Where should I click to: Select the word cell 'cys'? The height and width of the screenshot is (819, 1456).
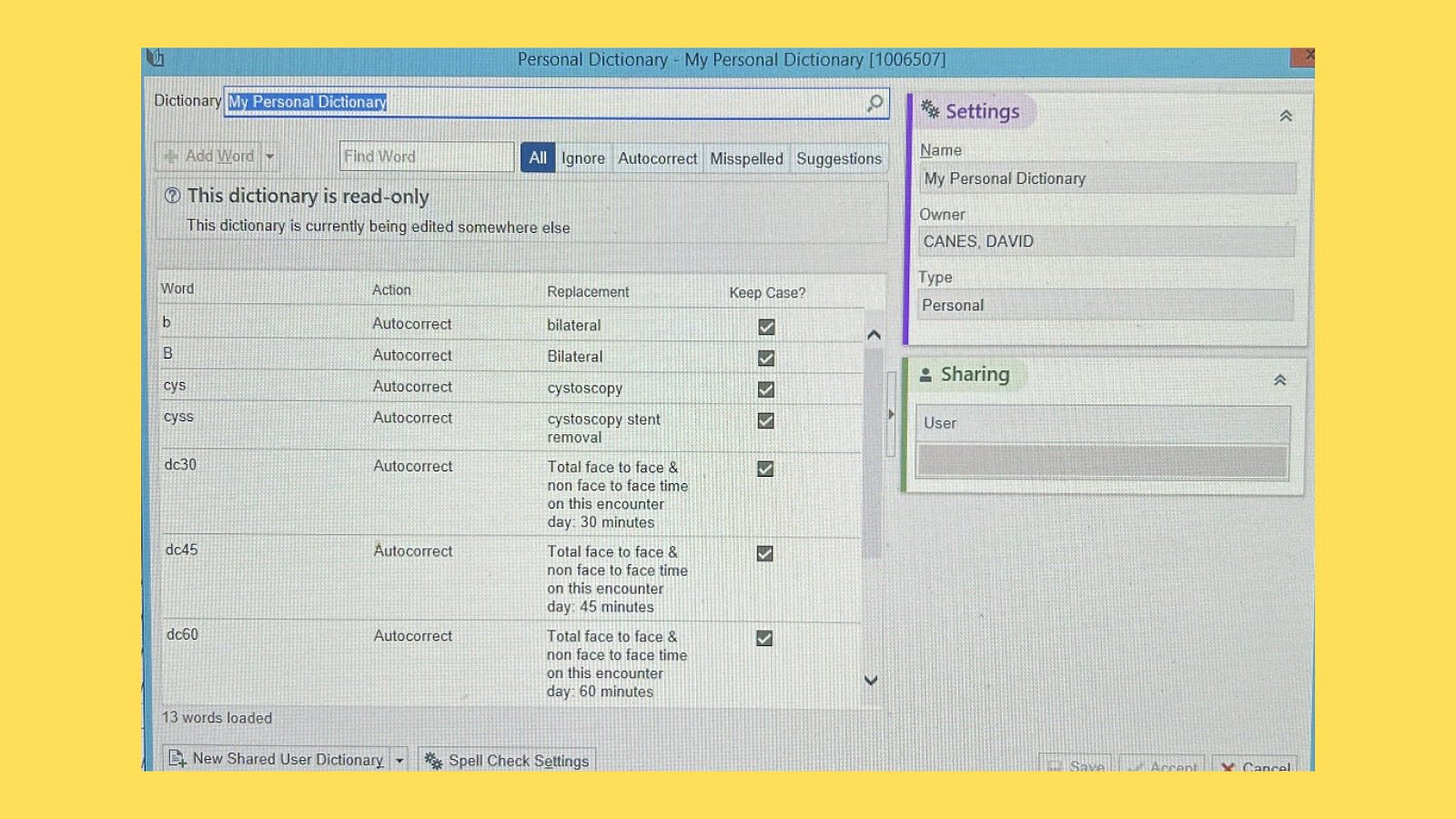[175, 386]
